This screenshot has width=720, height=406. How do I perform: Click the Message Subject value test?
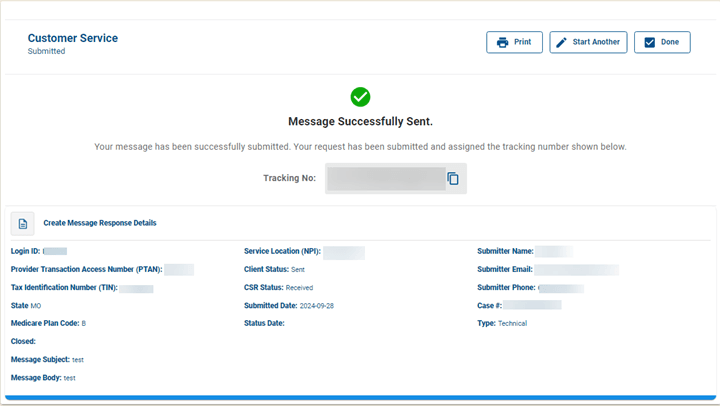click(x=78, y=360)
